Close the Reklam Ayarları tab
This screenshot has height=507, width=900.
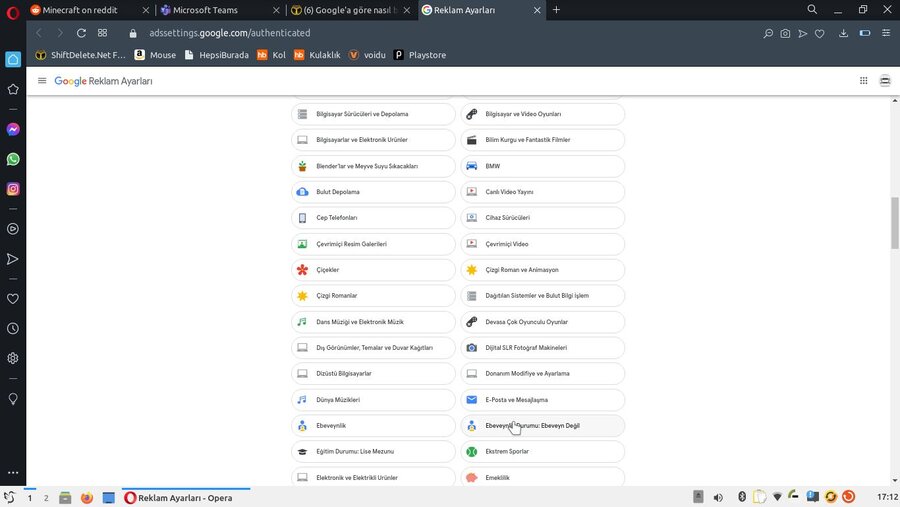[537, 10]
